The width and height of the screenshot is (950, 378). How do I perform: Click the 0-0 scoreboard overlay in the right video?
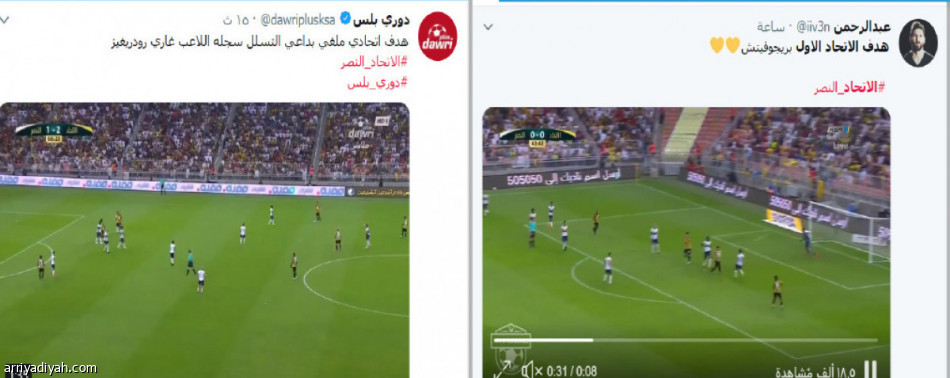(537, 135)
